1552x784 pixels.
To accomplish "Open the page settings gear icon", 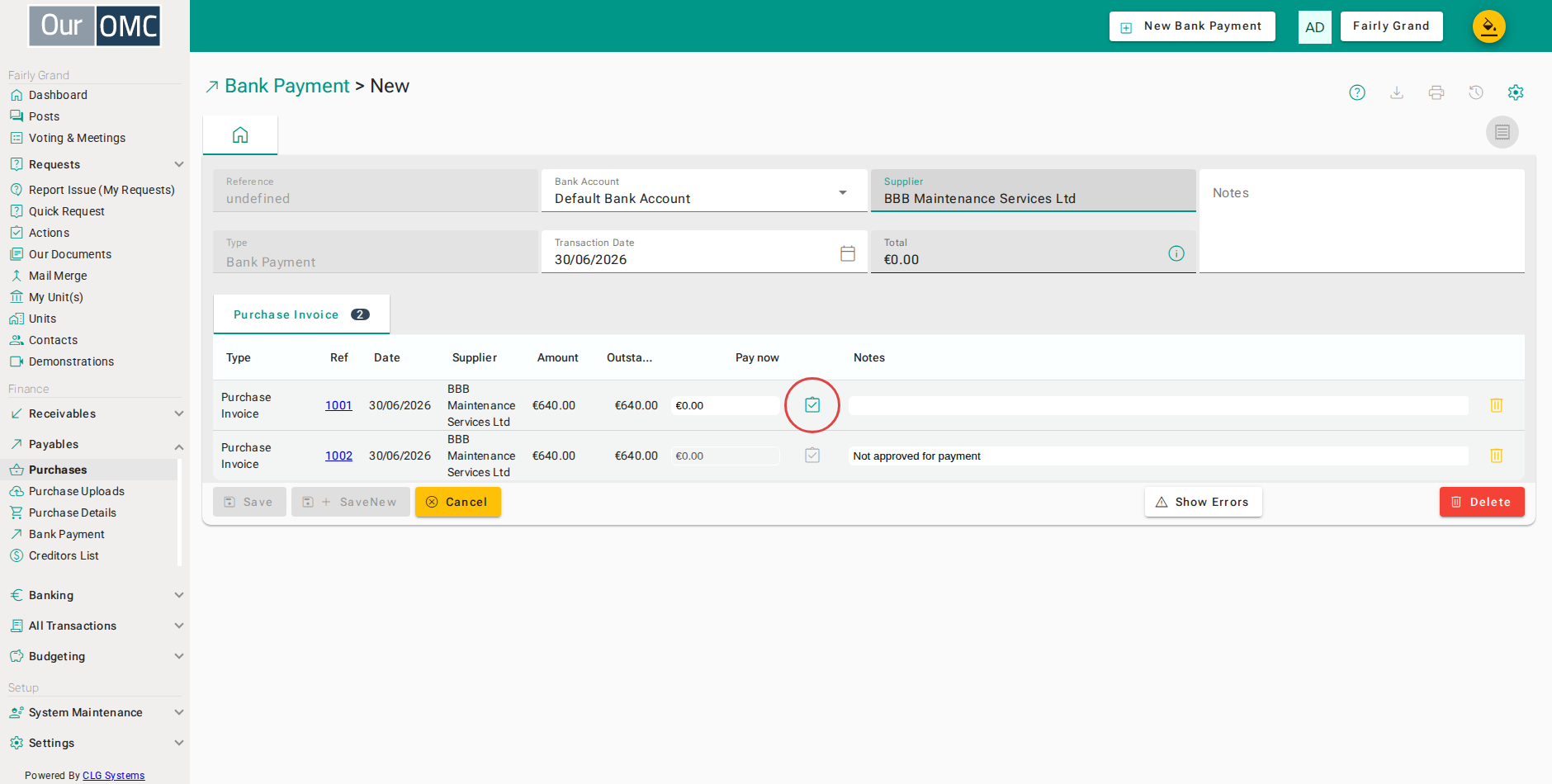I will [x=1516, y=92].
